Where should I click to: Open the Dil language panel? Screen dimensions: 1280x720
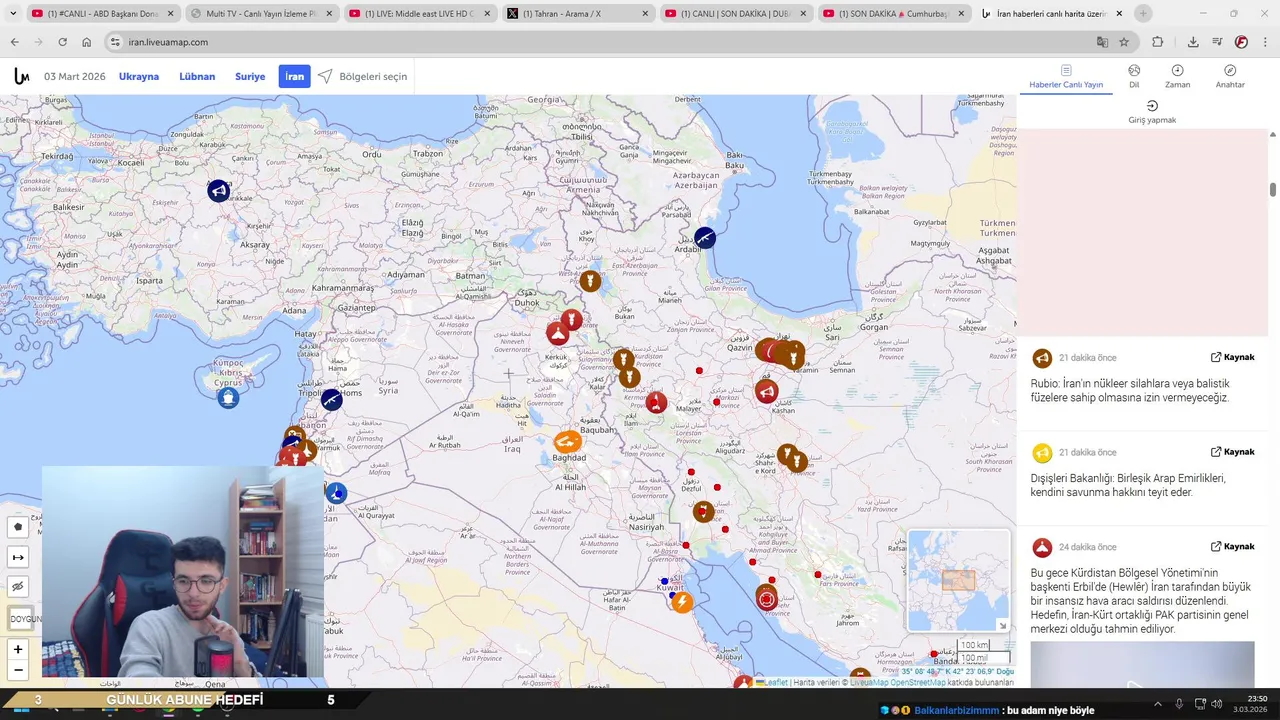tap(1134, 77)
